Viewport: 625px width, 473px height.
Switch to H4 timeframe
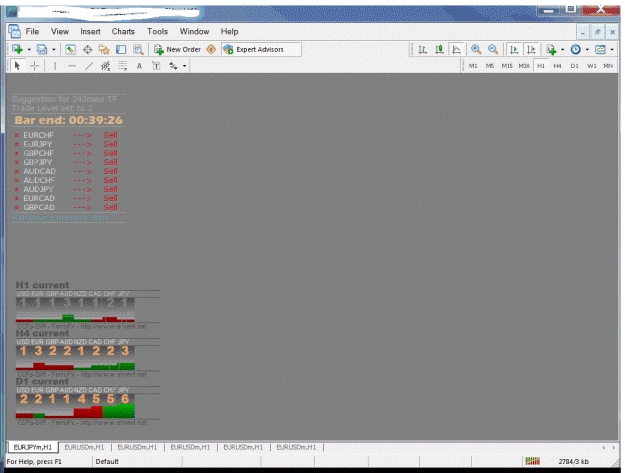click(557, 66)
